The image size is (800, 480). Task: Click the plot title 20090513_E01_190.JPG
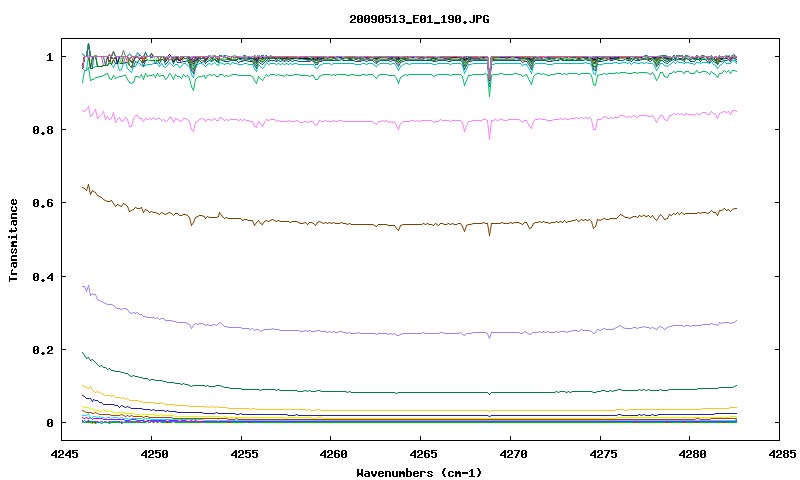(x=419, y=19)
